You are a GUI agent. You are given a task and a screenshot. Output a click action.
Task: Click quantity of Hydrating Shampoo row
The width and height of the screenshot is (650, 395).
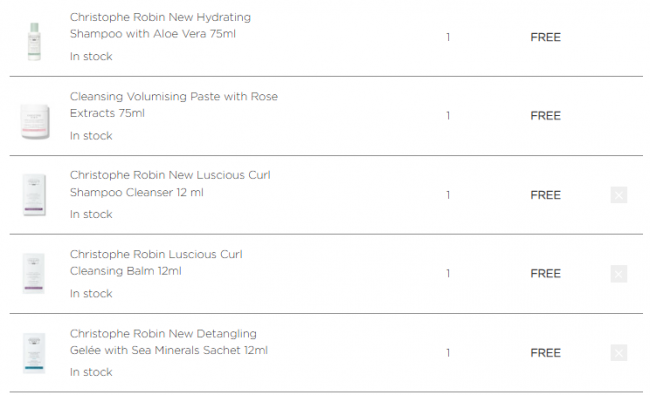[x=448, y=37]
